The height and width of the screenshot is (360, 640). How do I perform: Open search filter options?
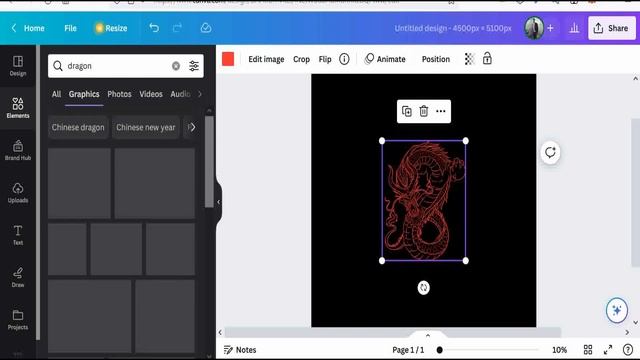[x=194, y=66]
